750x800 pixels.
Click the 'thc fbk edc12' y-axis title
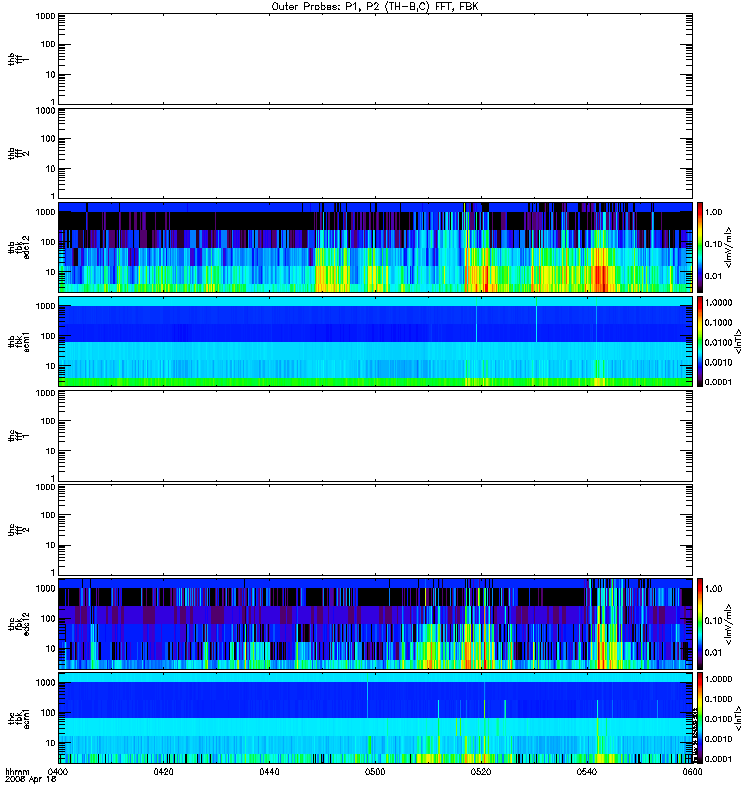click(19, 624)
